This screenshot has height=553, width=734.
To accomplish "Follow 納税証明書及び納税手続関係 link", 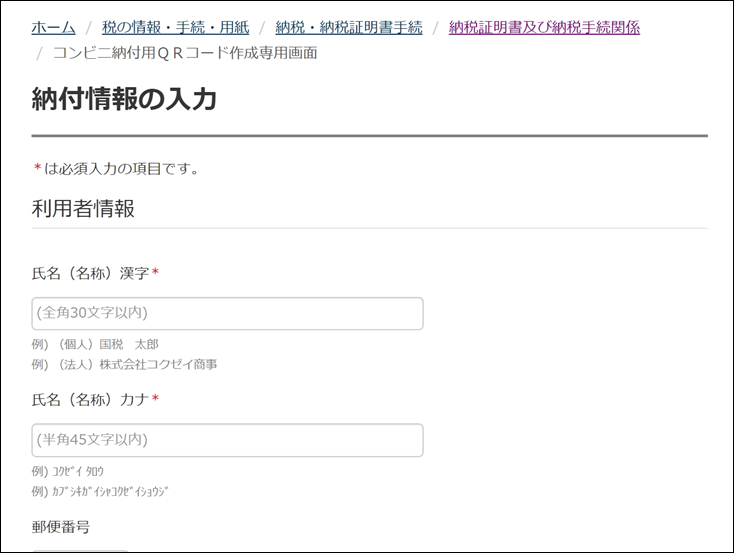I will pyautogui.click(x=544, y=28).
